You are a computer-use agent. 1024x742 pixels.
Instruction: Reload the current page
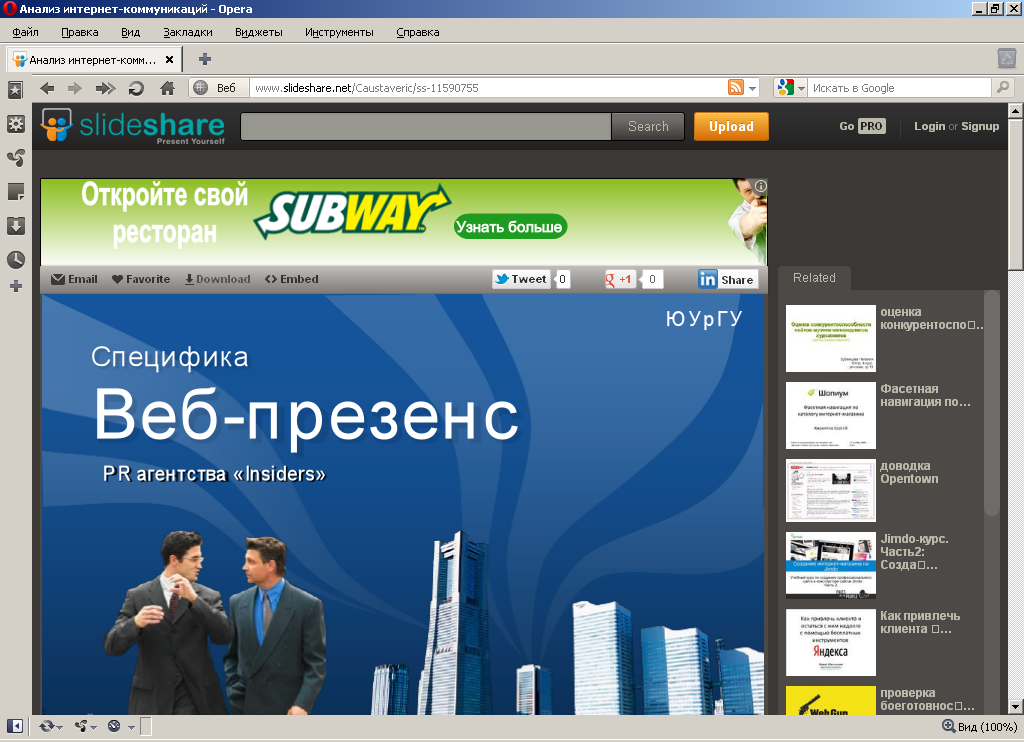pos(136,88)
